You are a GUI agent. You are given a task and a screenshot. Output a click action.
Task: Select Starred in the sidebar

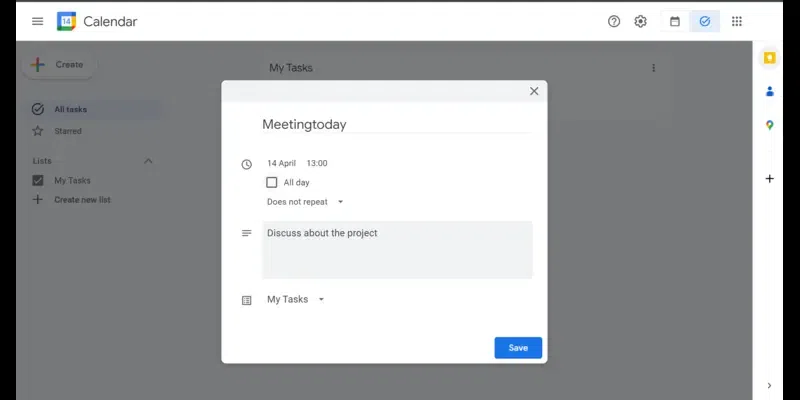(68, 131)
